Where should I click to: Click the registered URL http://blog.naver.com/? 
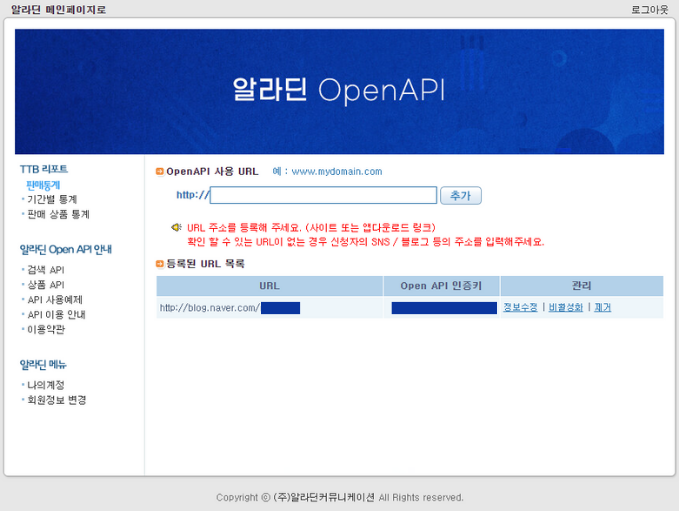[209, 308]
